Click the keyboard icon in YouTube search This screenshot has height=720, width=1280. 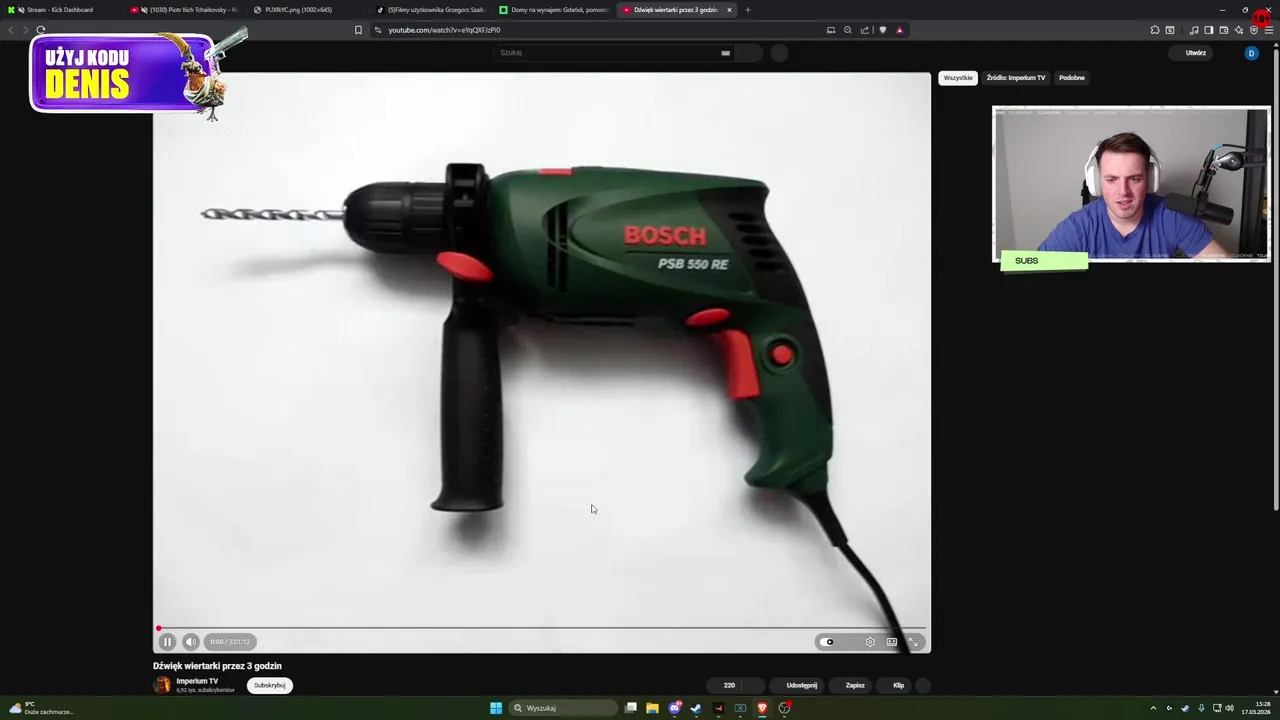point(725,53)
